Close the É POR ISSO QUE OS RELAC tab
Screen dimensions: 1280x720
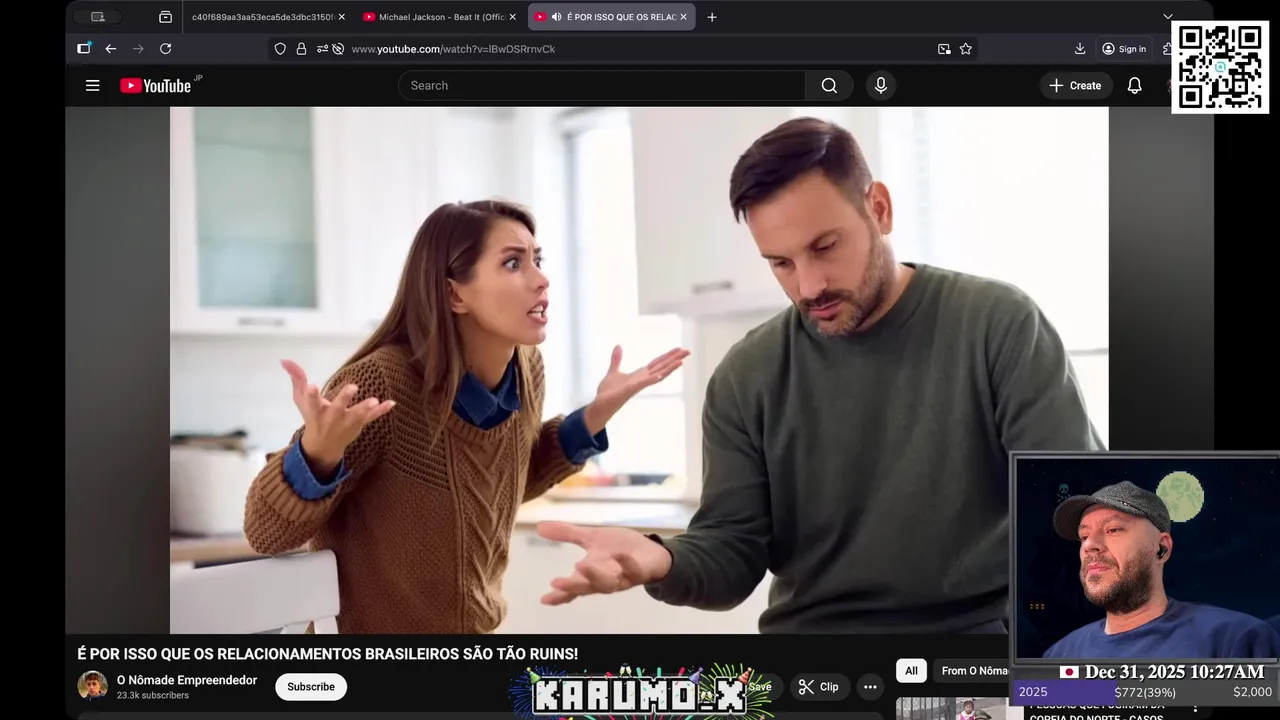[x=684, y=17]
